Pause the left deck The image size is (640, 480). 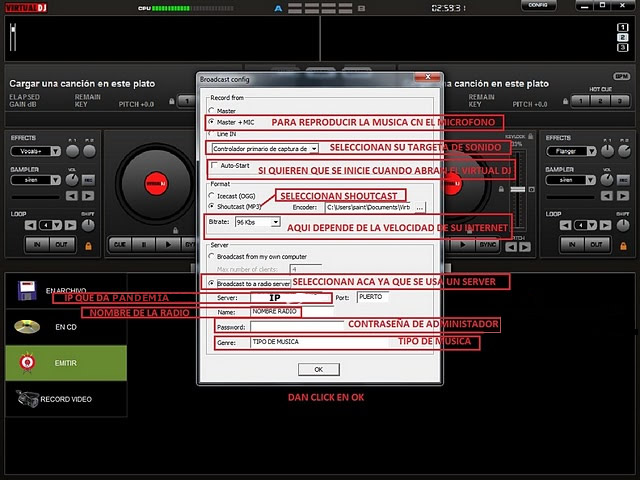click(x=144, y=244)
